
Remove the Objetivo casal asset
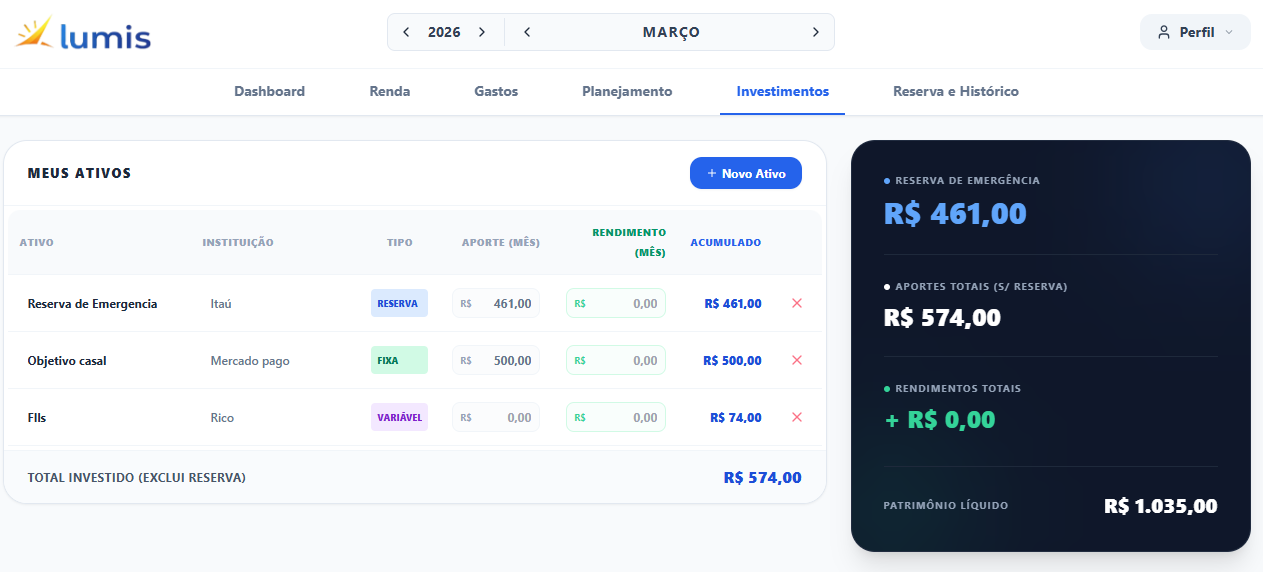coord(797,360)
